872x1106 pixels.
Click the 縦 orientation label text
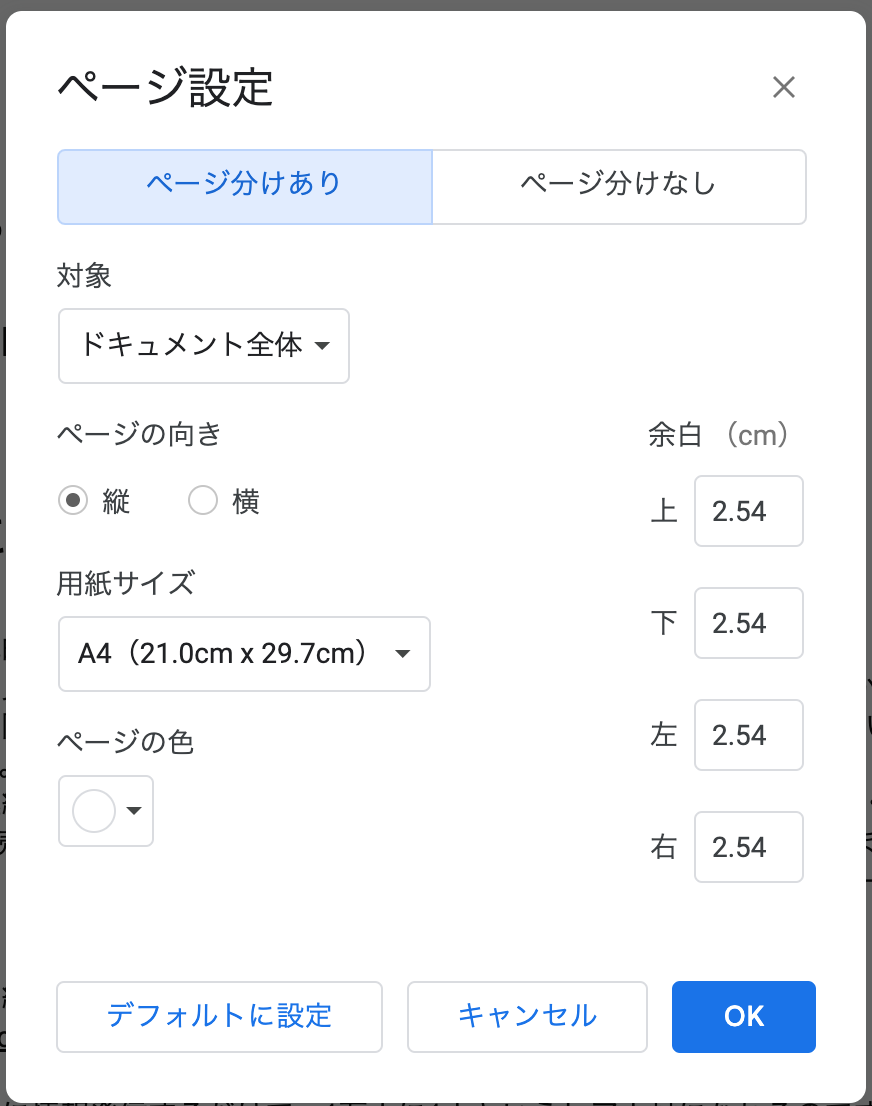(116, 501)
